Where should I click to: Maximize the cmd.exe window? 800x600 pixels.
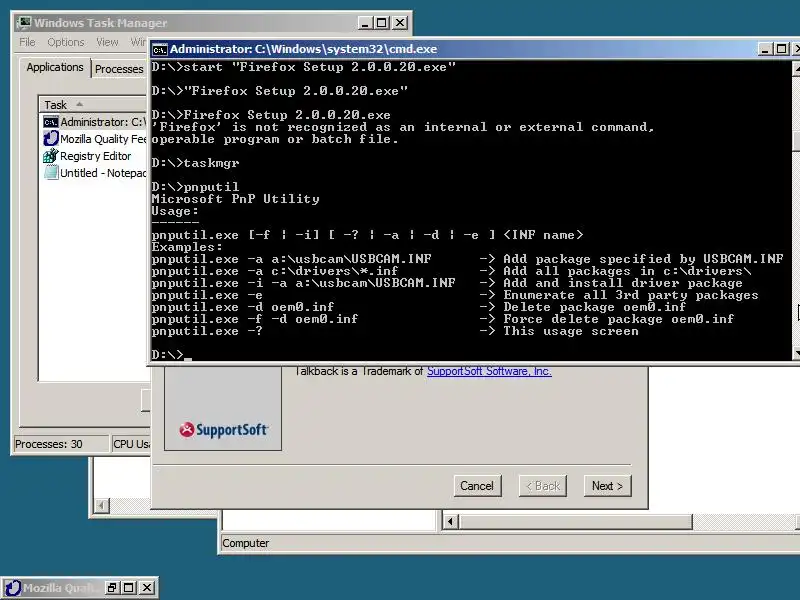pyautogui.click(x=782, y=49)
